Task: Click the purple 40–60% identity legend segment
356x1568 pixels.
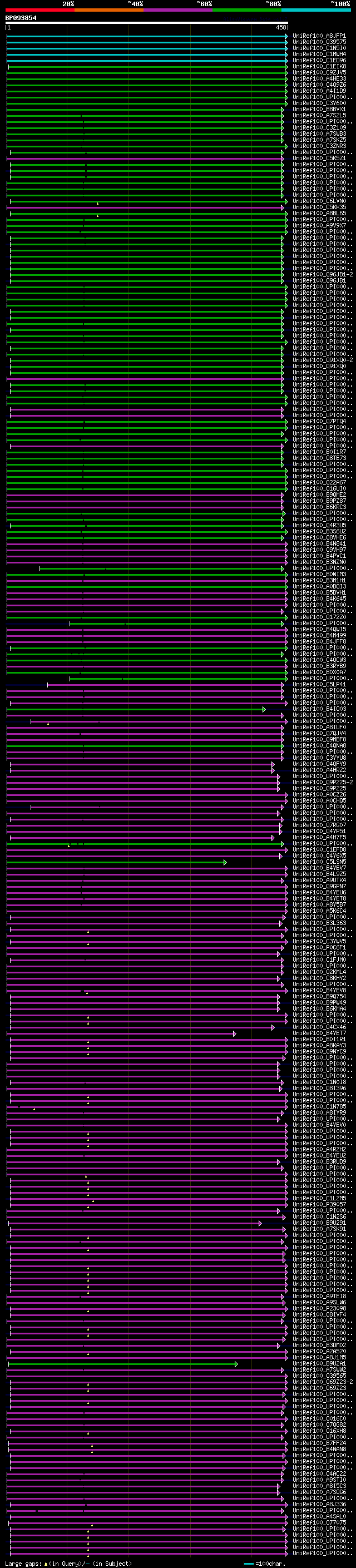Action: 177,10
